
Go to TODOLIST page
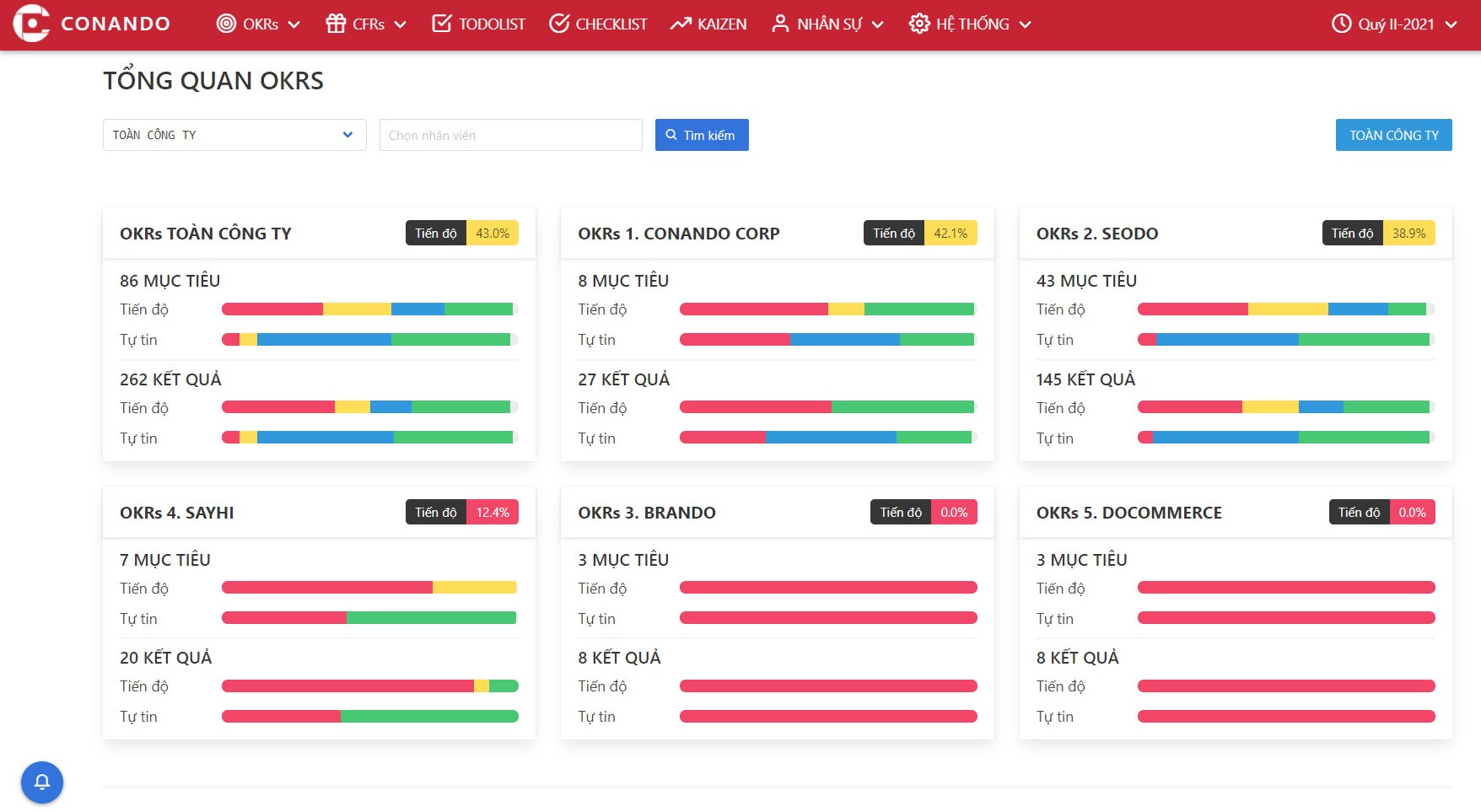tap(478, 24)
